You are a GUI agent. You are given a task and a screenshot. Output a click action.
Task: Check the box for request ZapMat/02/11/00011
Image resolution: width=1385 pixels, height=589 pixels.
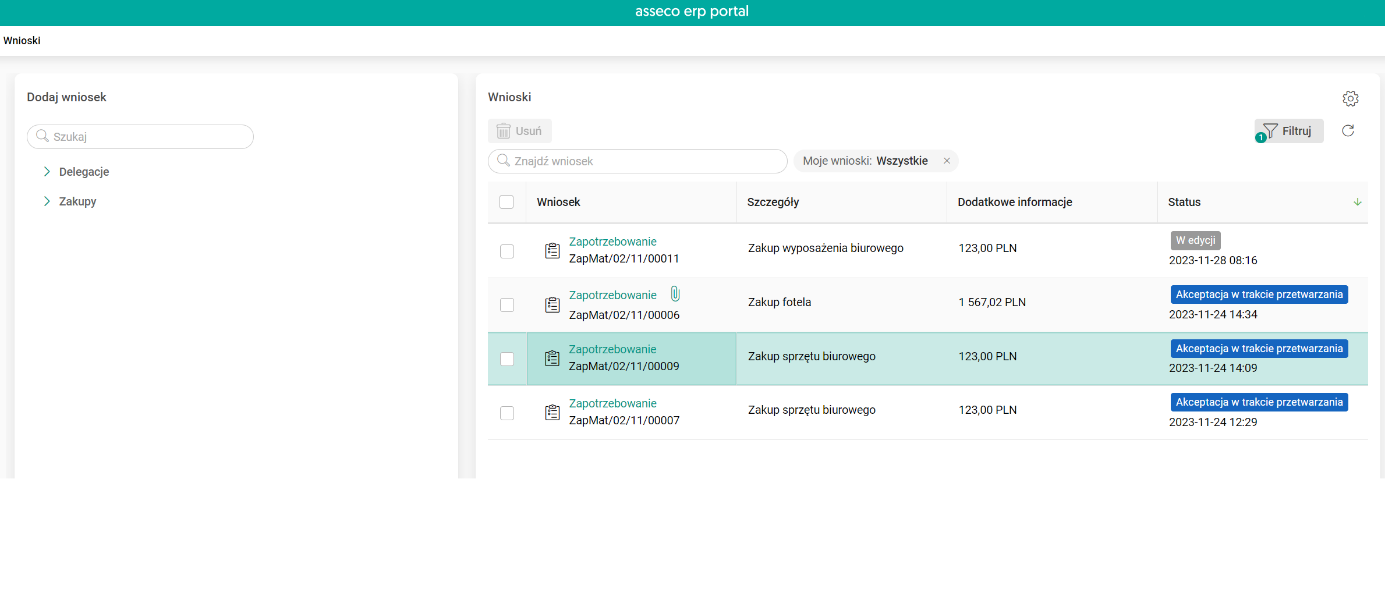pos(507,251)
